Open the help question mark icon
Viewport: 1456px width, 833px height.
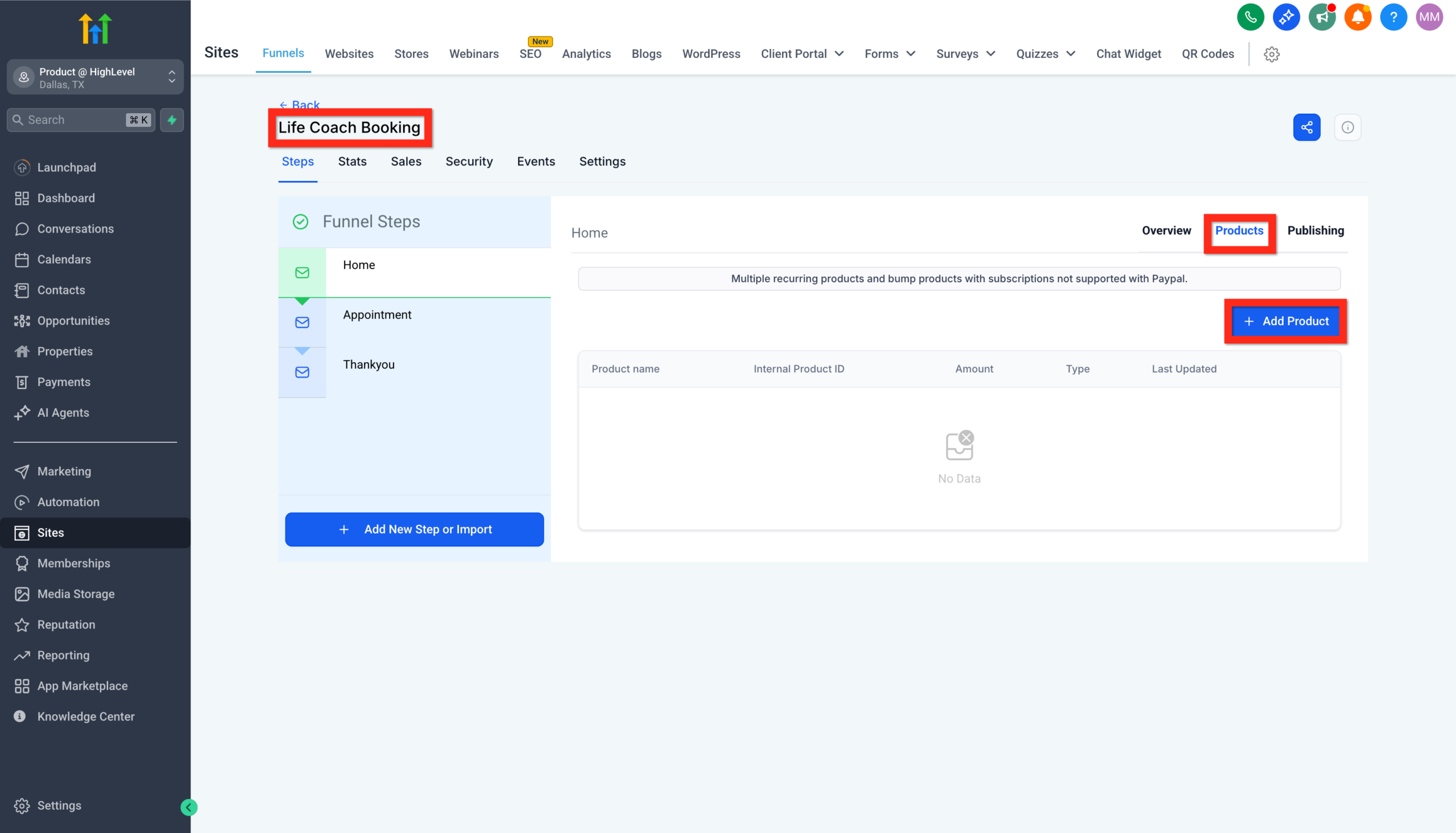pos(1393,17)
